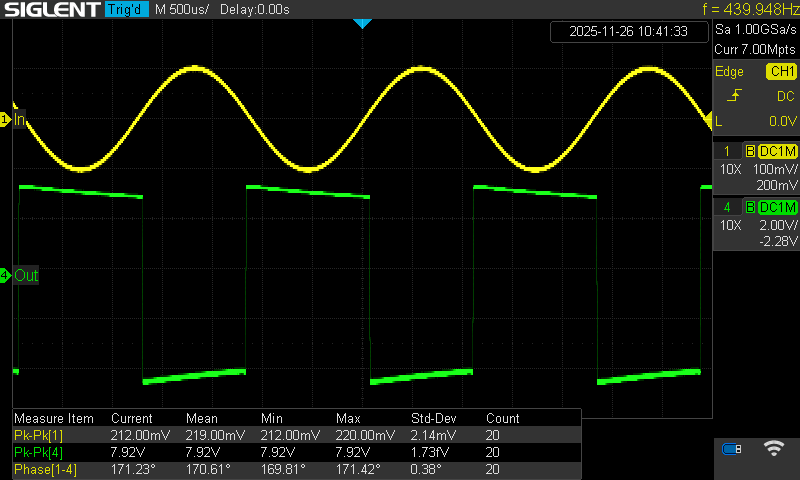The height and width of the screenshot is (480, 800).
Task: Click the SIGLENT logo
Action: tap(46, 9)
